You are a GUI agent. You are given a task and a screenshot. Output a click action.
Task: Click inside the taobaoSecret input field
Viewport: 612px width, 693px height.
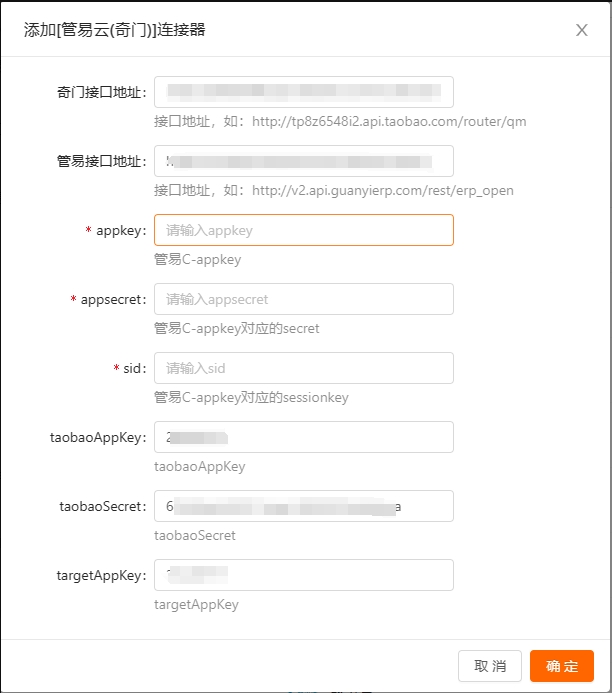(x=303, y=506)
